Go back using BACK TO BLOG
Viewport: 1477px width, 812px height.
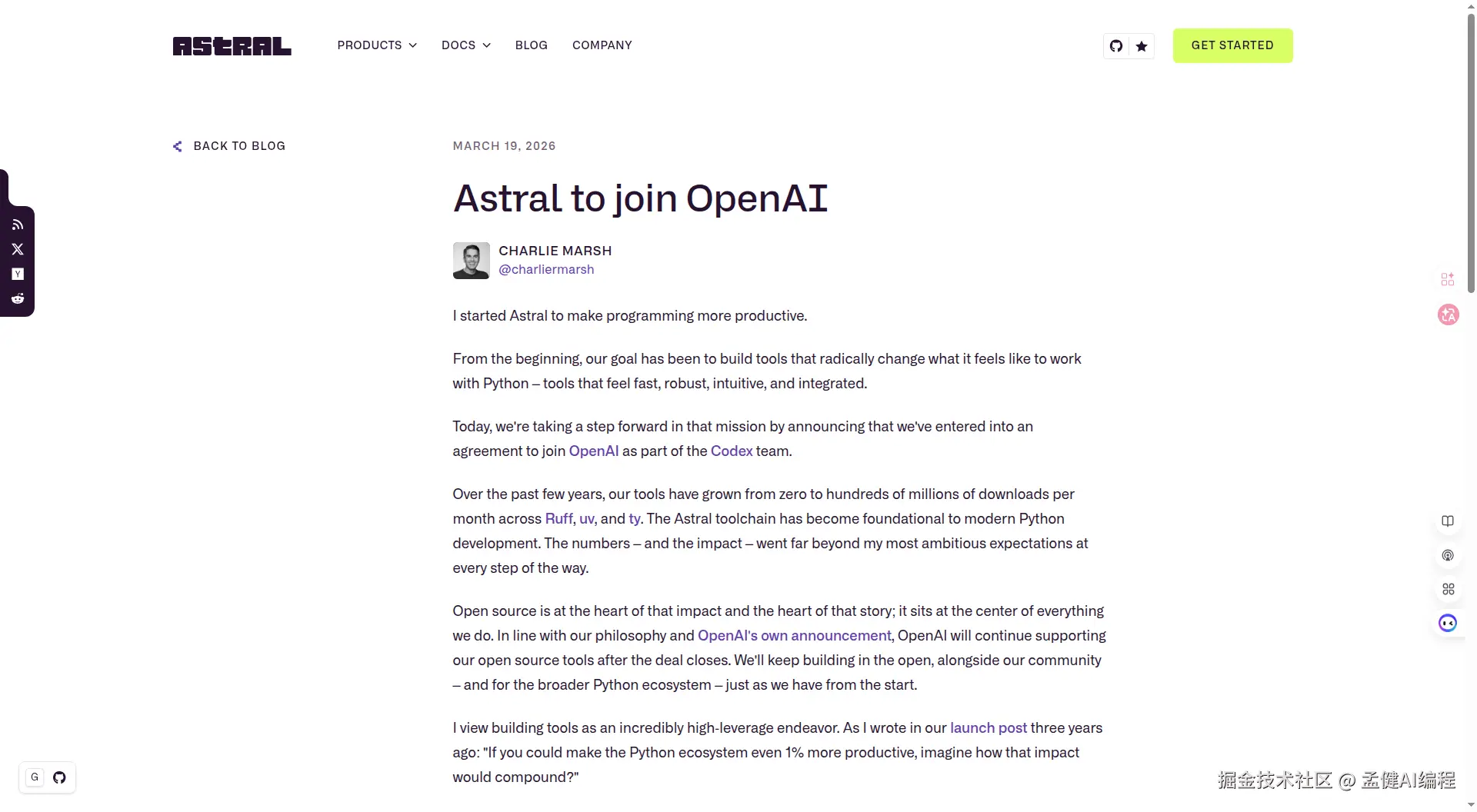(x=228, y=145)
